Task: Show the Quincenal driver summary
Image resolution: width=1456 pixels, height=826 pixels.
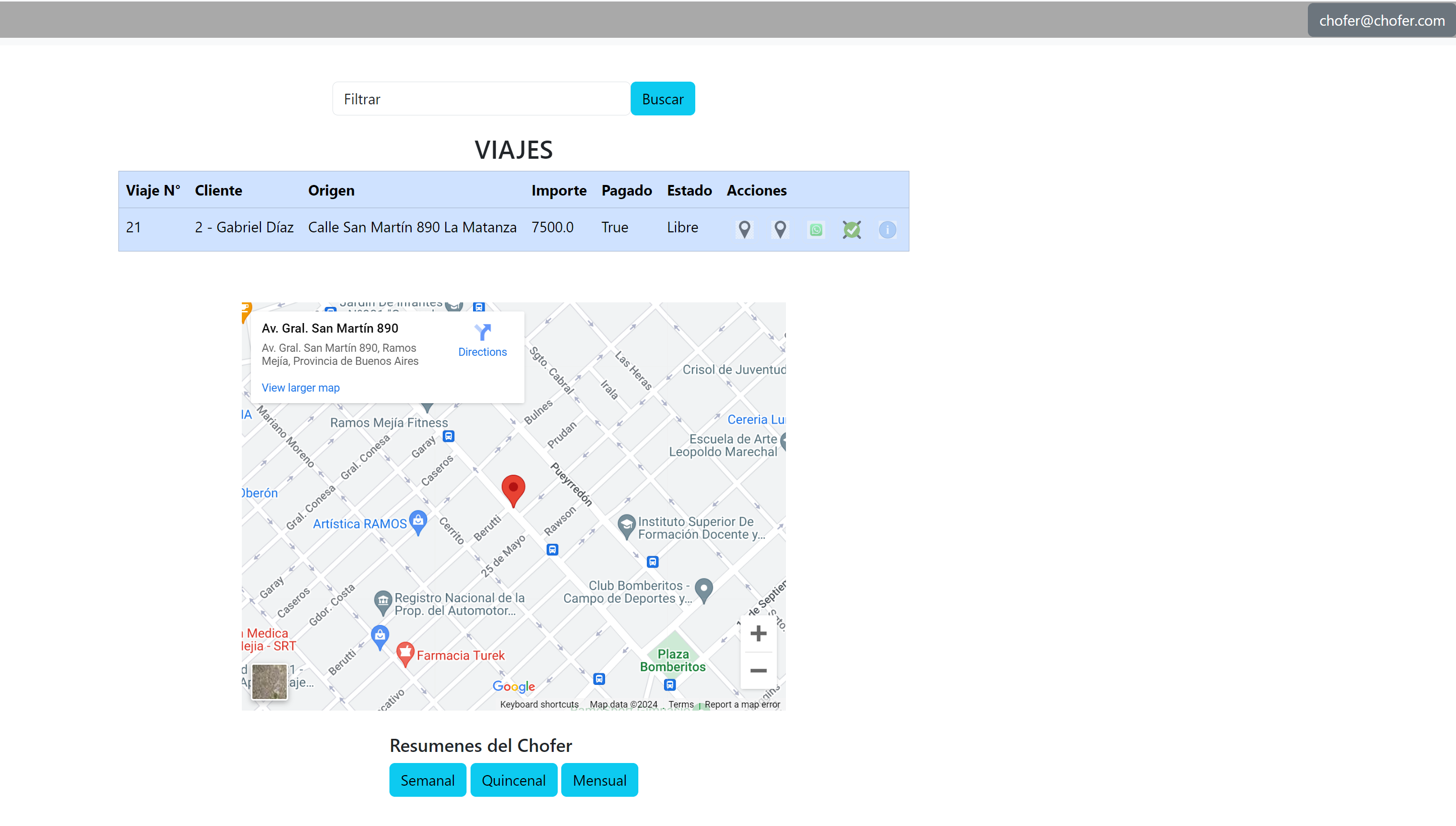Action: [x=513, y=780]
